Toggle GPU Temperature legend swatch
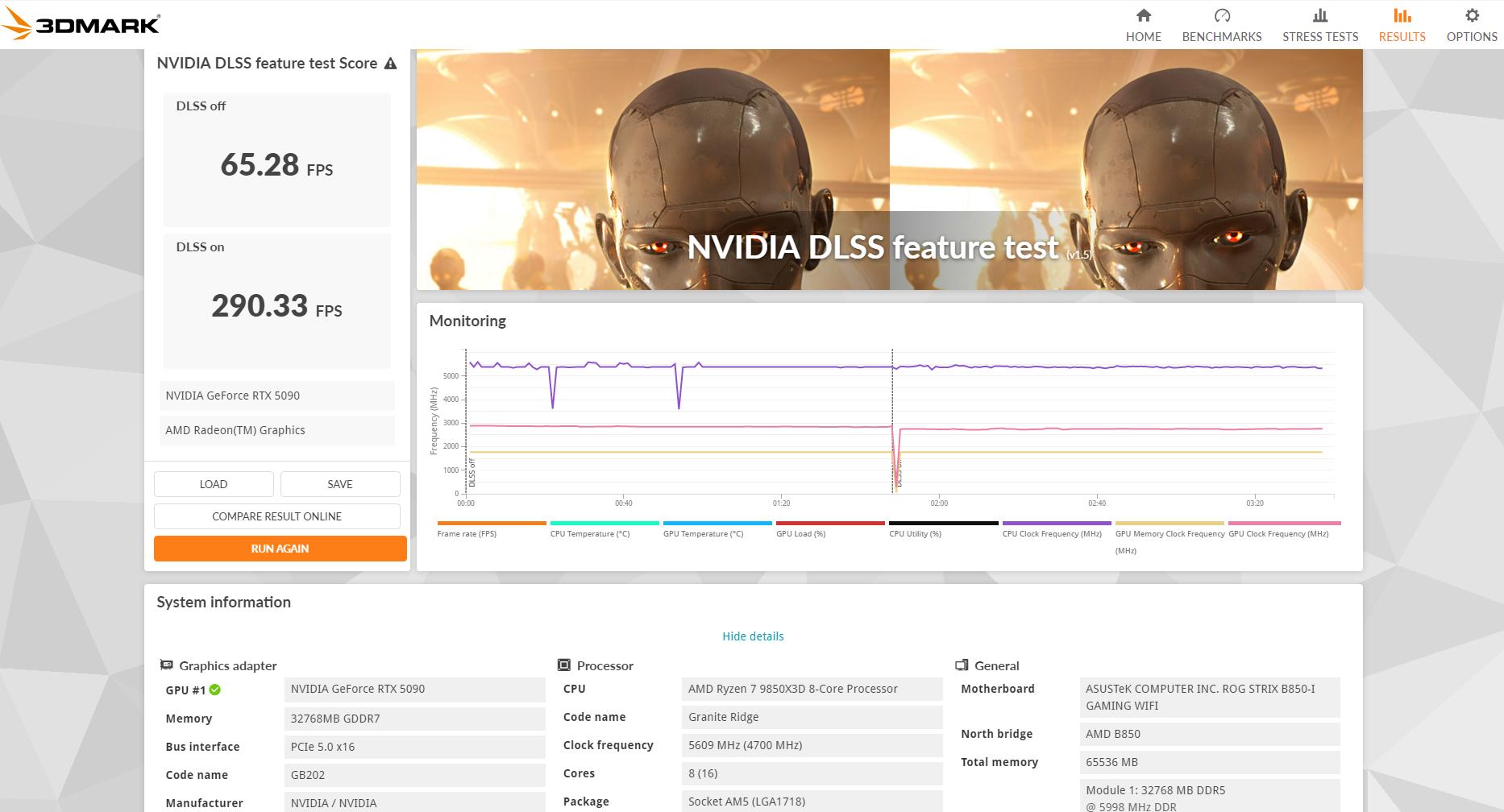Image resolution: width=1504 pixels, height=812 pixels. [717, 524]
